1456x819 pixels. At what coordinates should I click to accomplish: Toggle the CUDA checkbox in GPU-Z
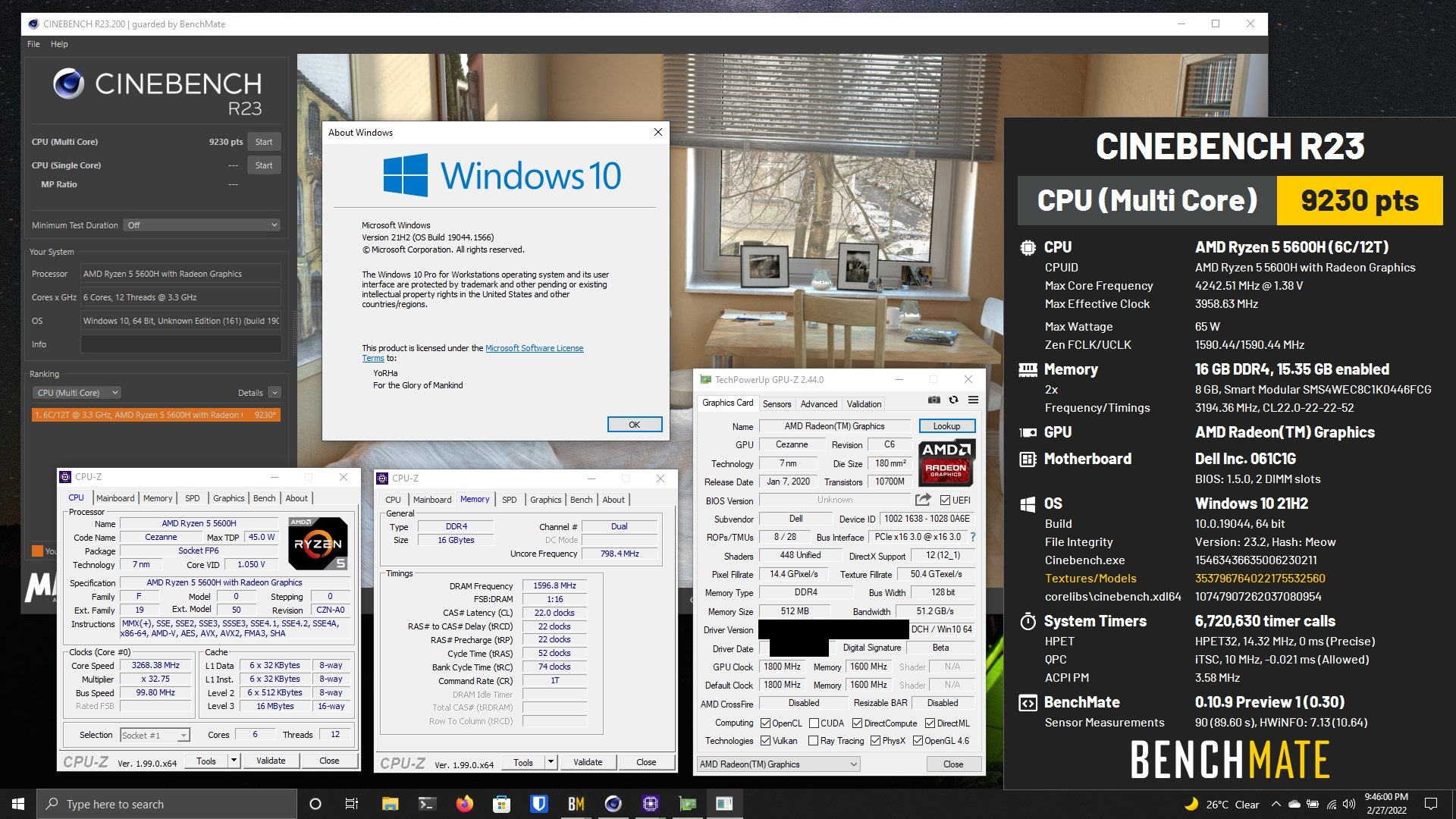coord(814,723)
